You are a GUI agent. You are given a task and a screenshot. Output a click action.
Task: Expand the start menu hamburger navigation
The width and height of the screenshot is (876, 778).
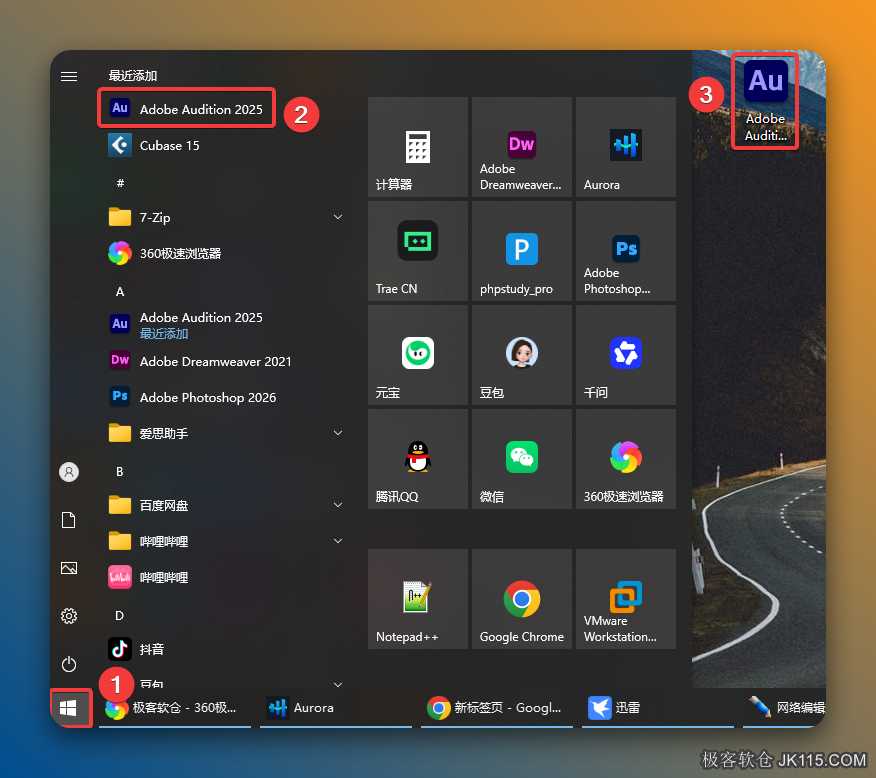(x=69, y=76)
